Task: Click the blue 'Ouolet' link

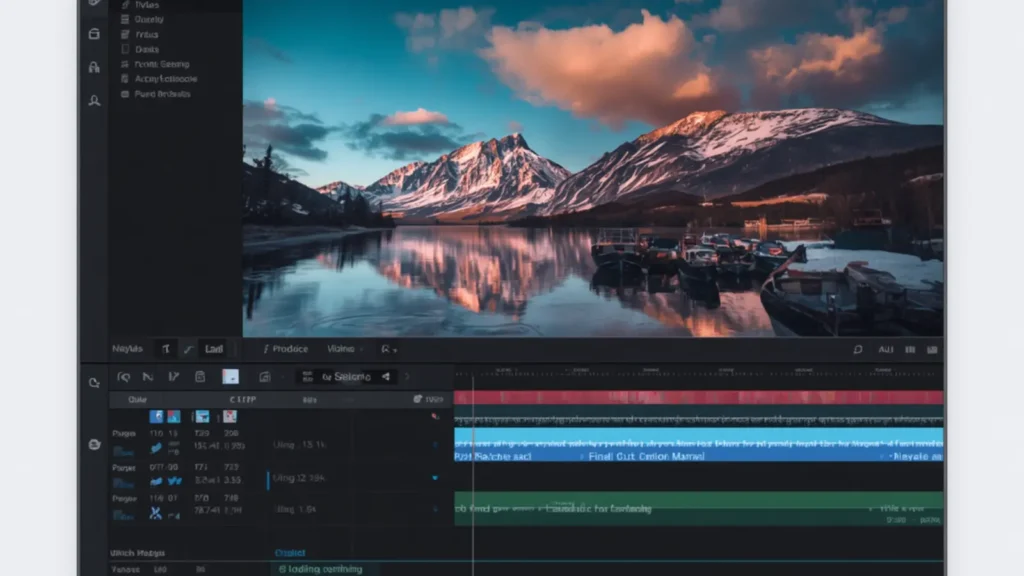Action: (290, 553)
